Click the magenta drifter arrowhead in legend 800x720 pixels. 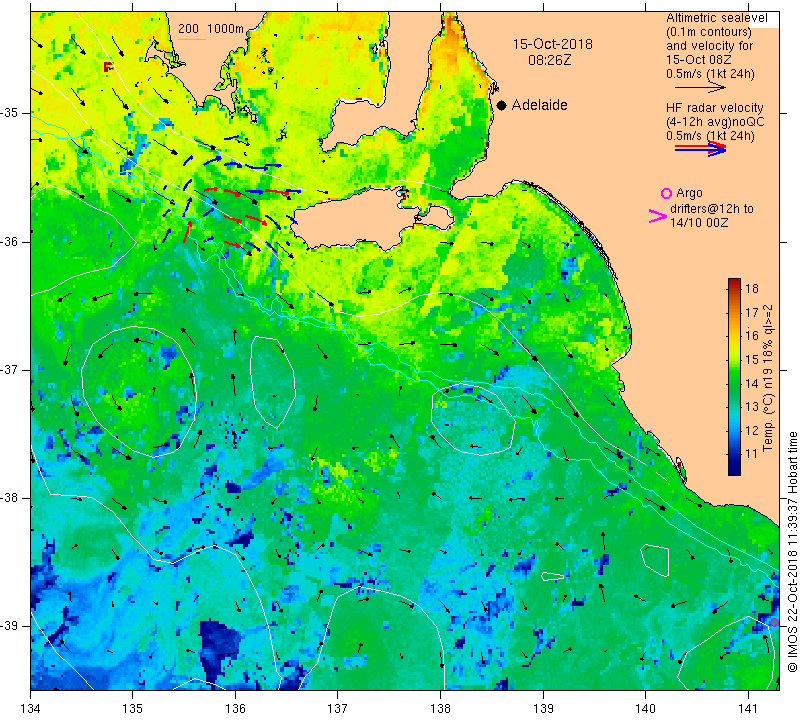pyautogui.click(x=658, y=216)
